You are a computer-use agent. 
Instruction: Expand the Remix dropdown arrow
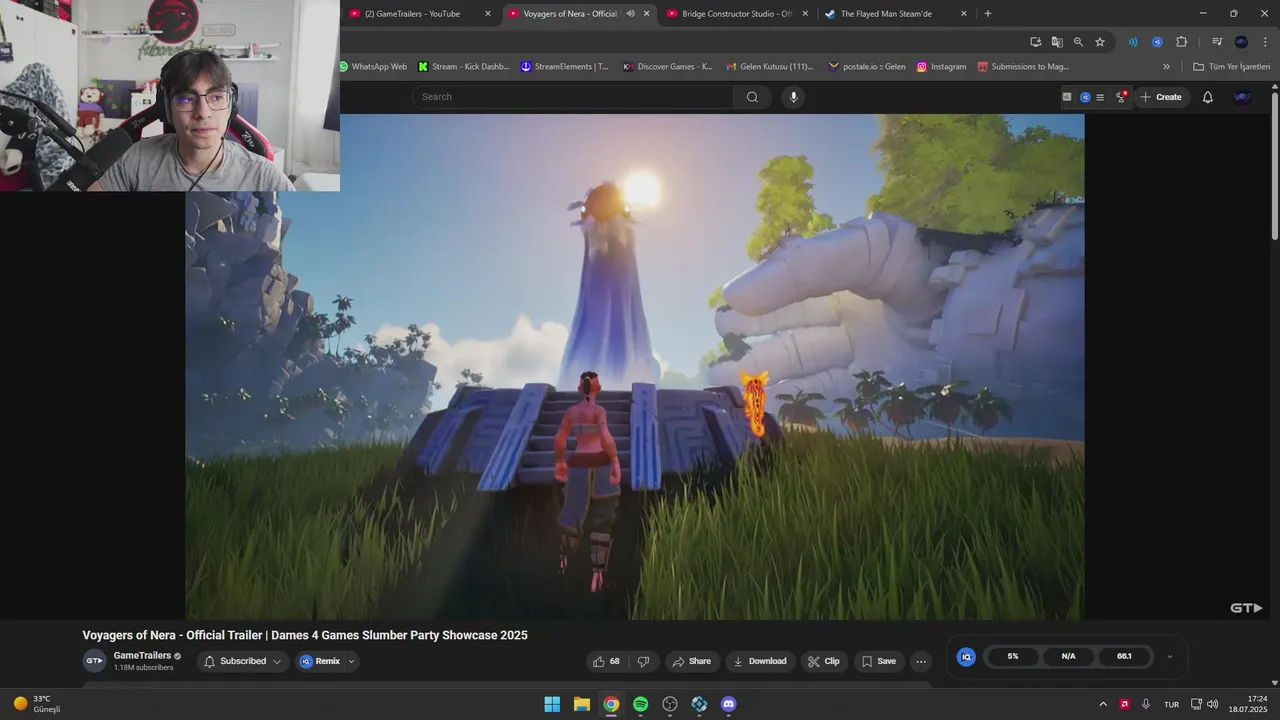[x=351, y=661]
